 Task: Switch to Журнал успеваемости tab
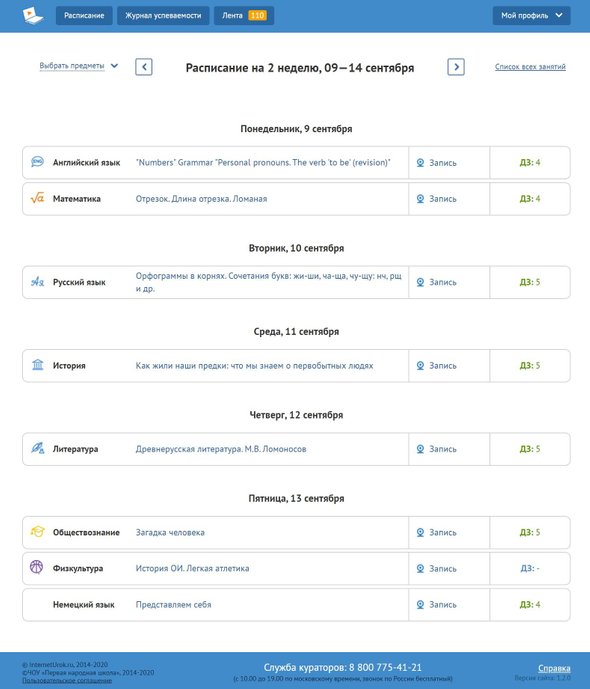(163, 15)
